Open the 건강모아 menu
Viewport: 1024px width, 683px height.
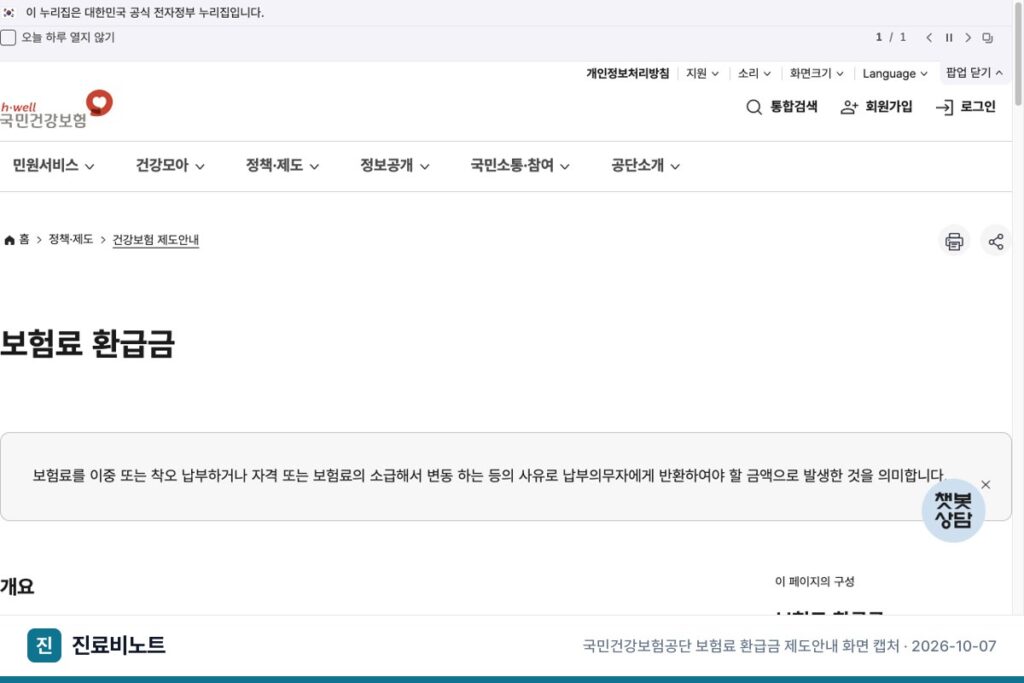[x=170, y=166]
